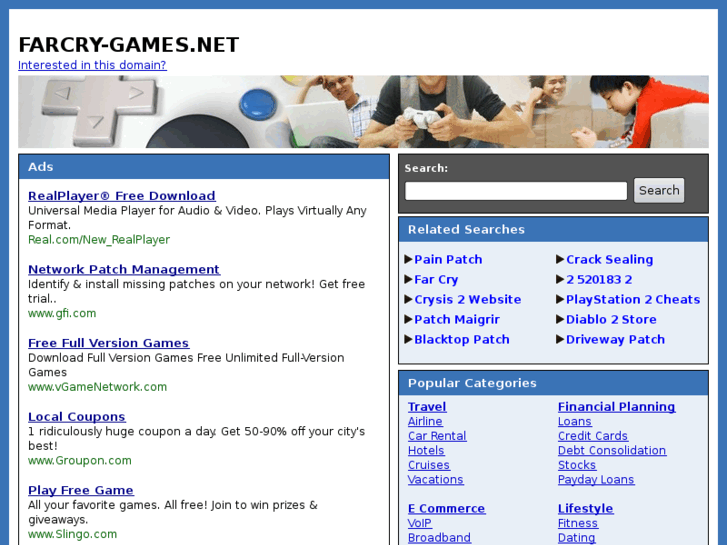Viewport: 727px width, 545px height.
Task: Select Far Cry related search
Action: [x=436, y=280]
